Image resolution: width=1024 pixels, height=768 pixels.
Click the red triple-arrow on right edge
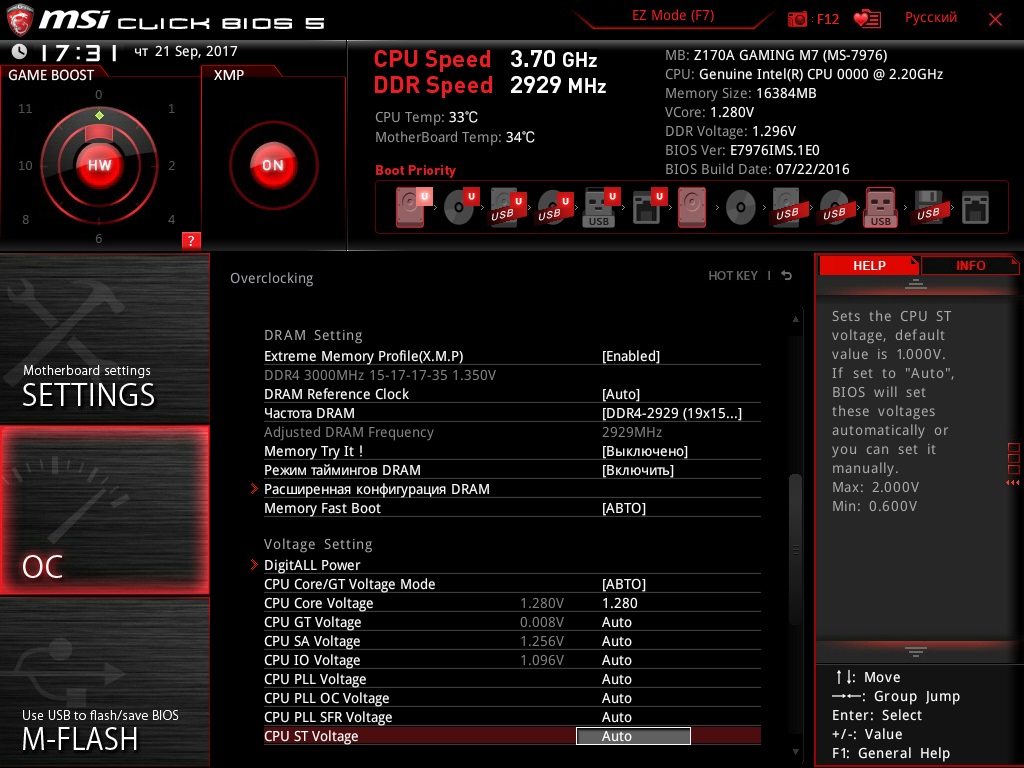point(1012,483)
